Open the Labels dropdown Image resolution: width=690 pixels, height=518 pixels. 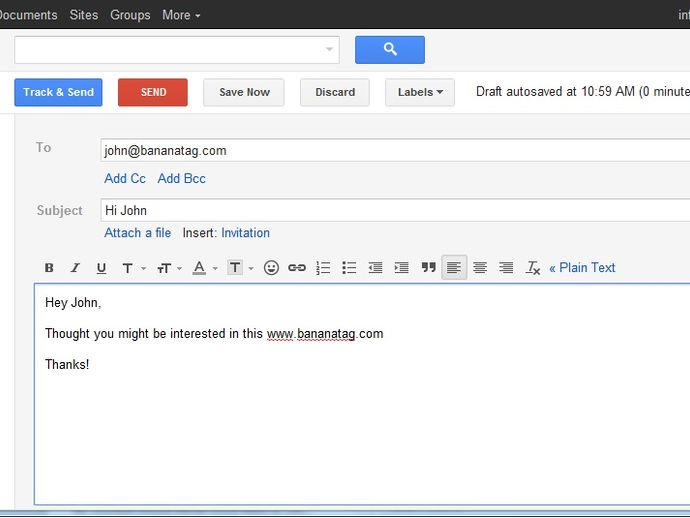tap(420, 92)
